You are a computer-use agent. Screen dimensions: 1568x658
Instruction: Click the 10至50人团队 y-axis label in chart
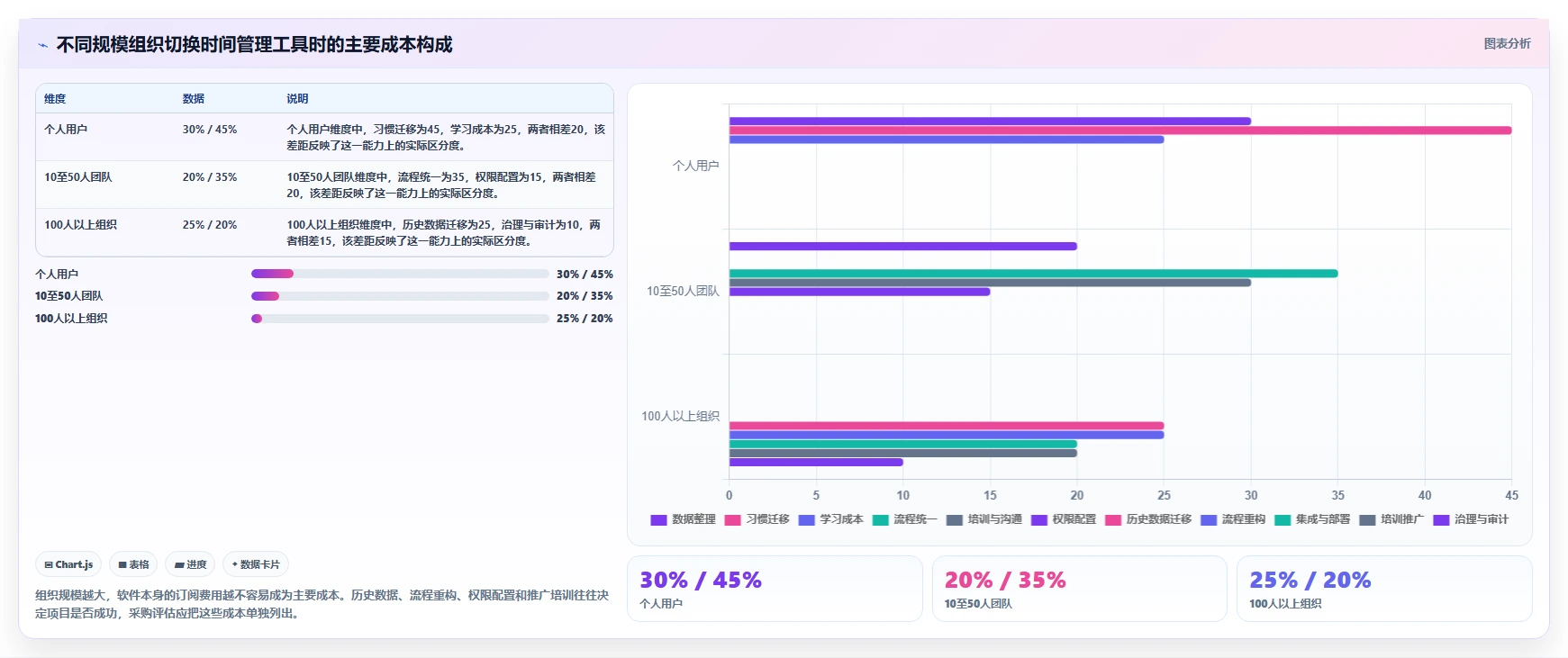coord(683,291)
